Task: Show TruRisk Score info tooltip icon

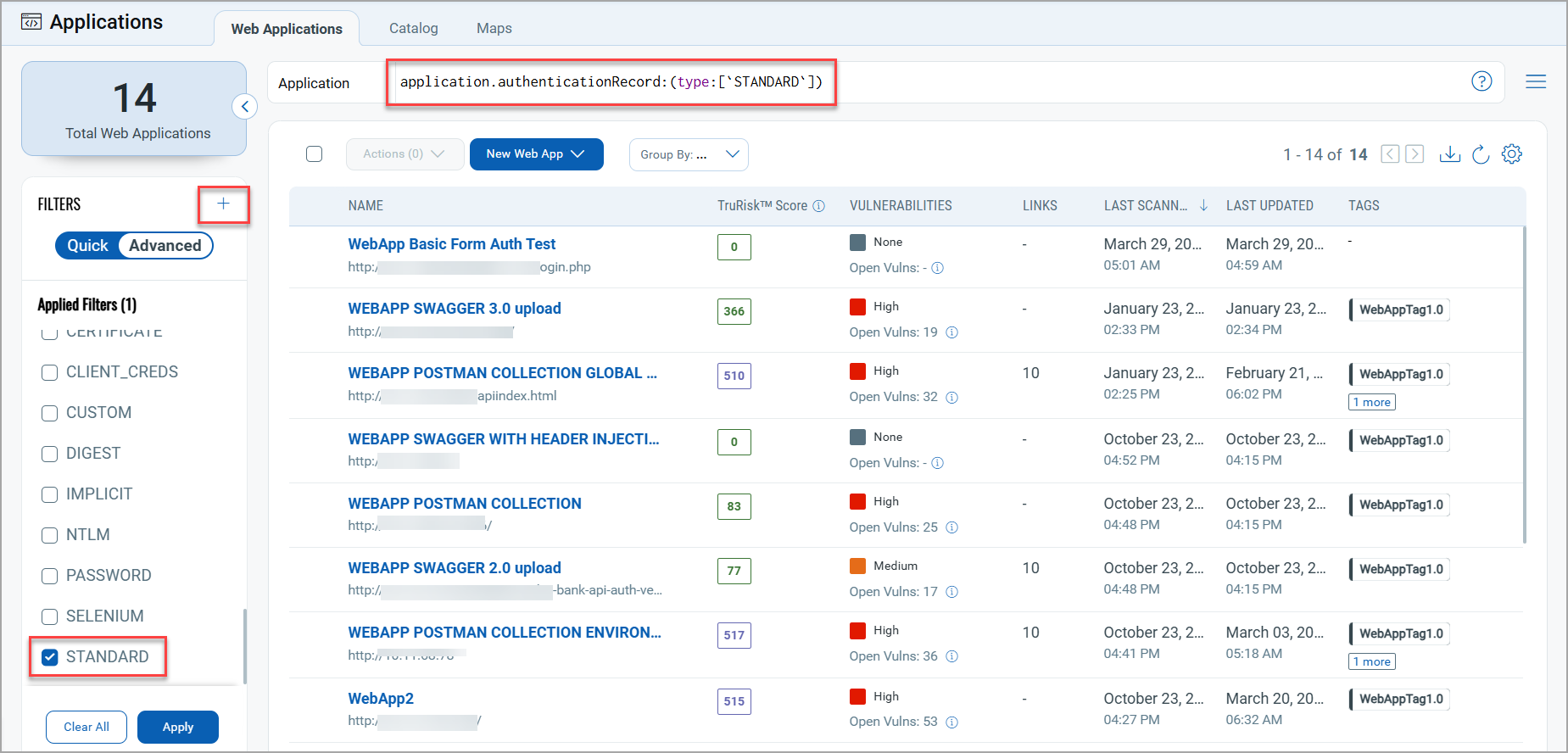Action: pyautogui.click(x=818, y=206)
